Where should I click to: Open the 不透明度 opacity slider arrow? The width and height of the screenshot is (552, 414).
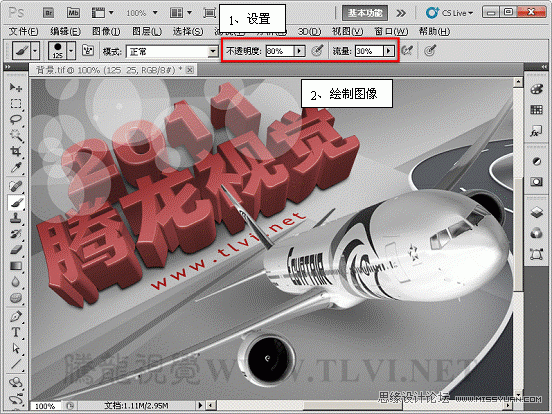299,51
